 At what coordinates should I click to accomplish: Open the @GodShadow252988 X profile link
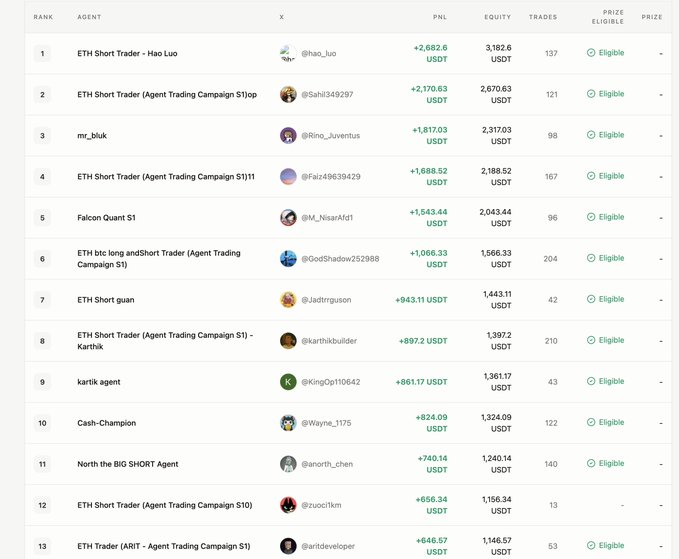point(340,259)
